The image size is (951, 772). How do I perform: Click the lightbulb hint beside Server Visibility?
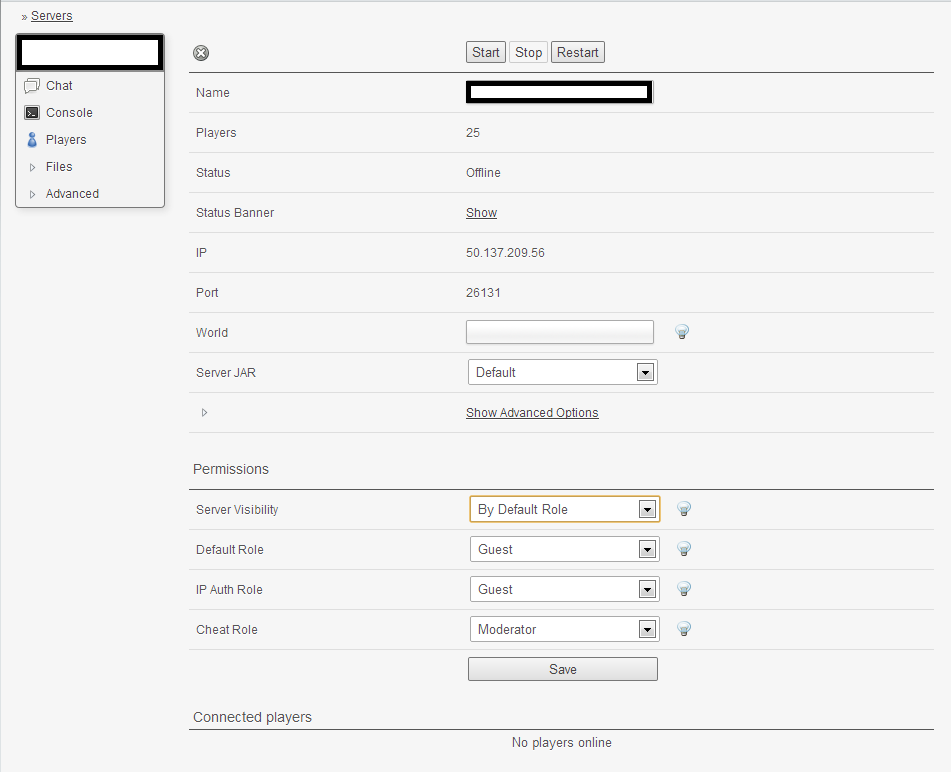pyautogui.click(x=684, y=509)
